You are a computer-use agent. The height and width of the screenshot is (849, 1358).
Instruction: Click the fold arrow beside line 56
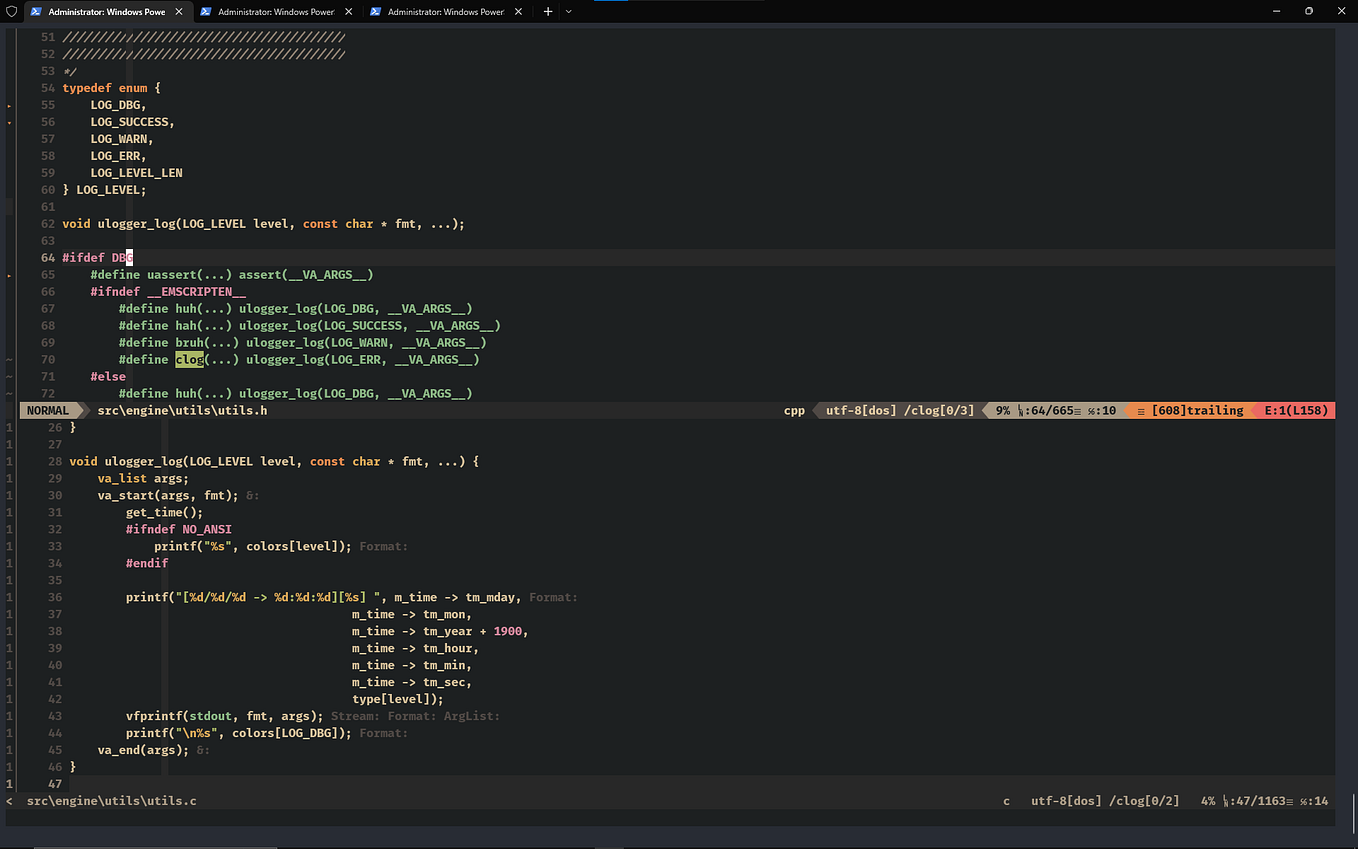click(8, 121)
